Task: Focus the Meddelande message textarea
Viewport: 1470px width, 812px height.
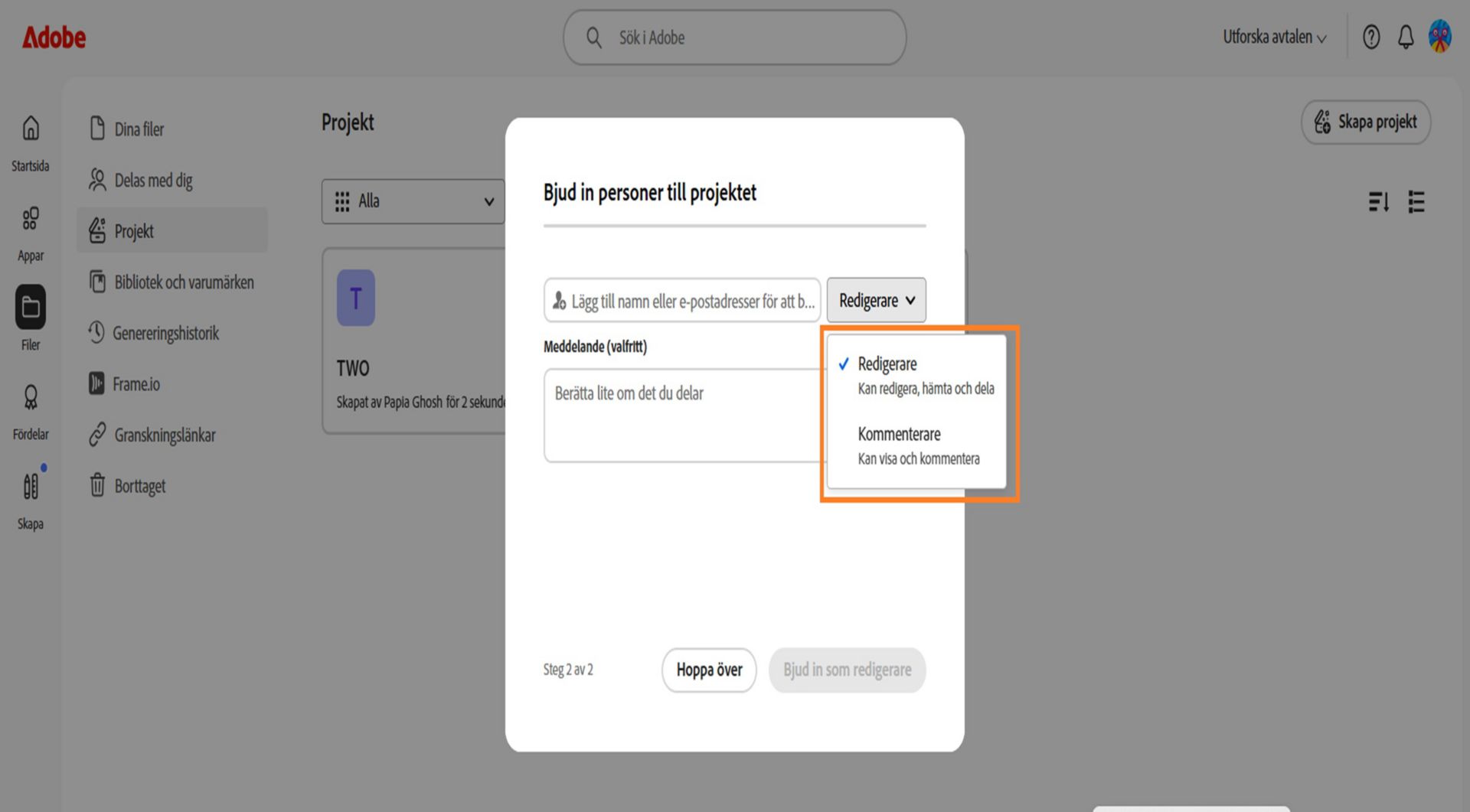Action: coord(685,416)
